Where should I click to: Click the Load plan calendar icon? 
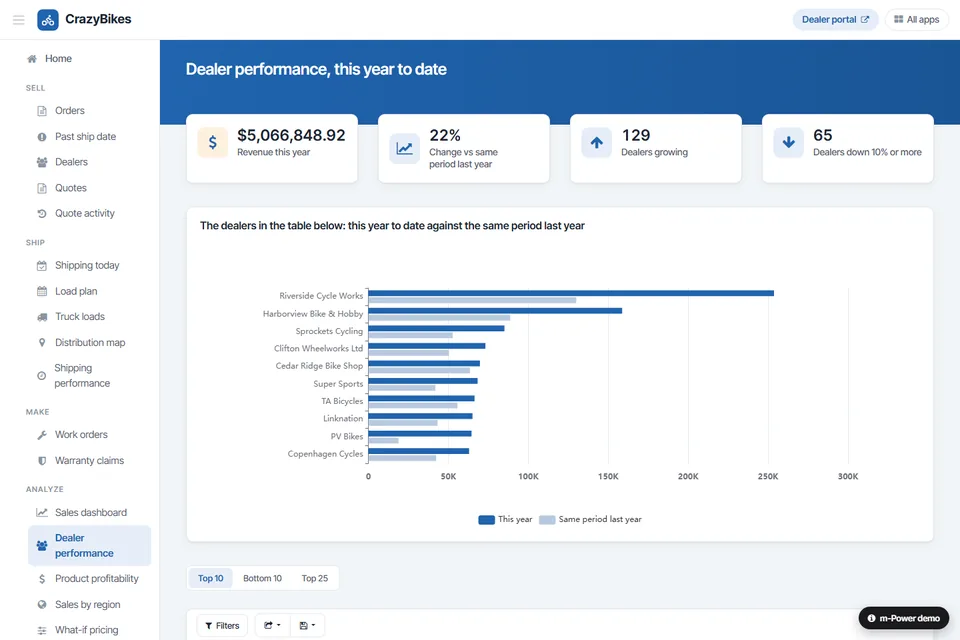click(x=42, y=292)
